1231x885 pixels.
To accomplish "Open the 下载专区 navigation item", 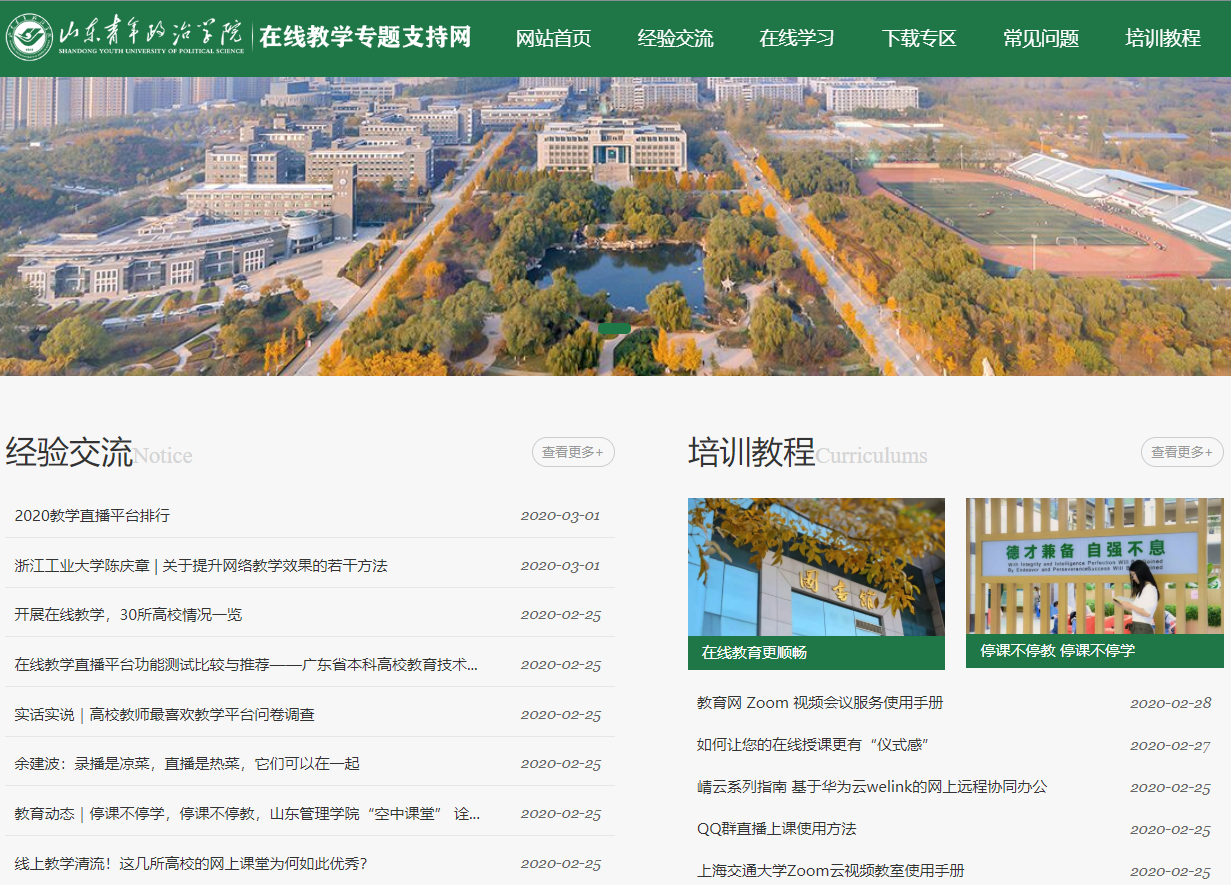I will (x=918, y=39).
